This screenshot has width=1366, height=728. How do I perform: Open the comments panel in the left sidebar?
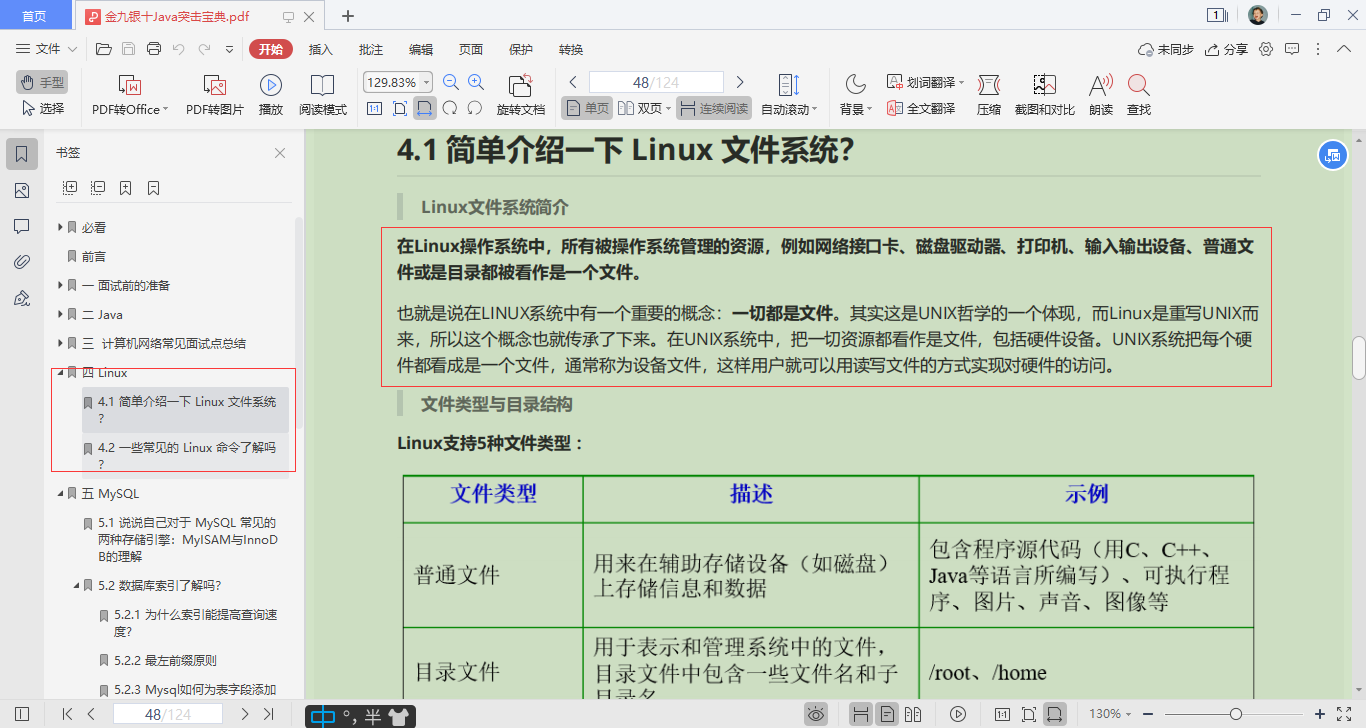coord(22,226)
